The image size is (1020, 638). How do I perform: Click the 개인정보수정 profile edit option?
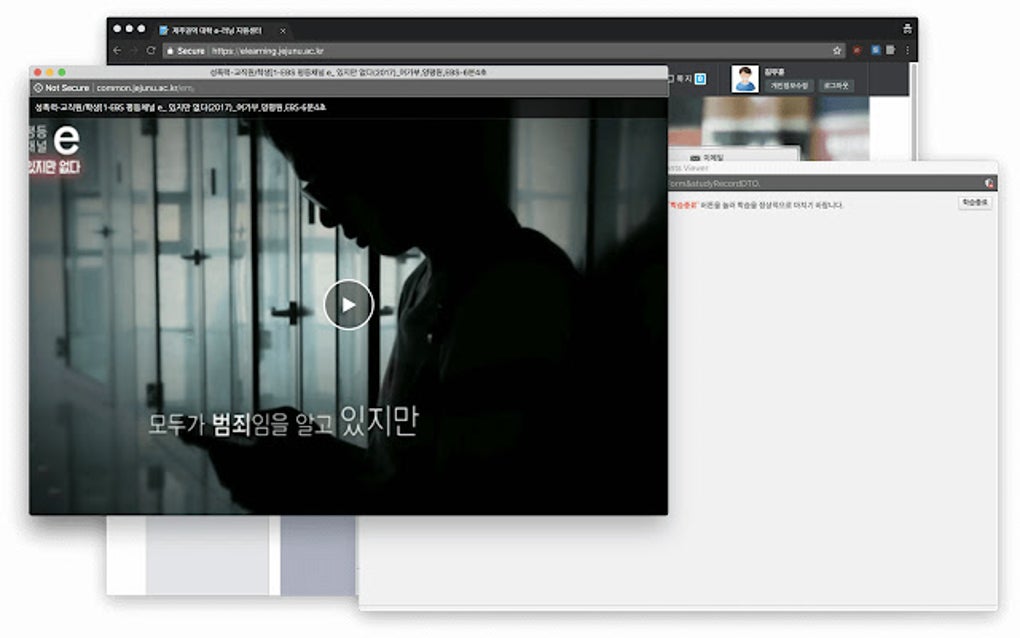click(x=790, y=87)
